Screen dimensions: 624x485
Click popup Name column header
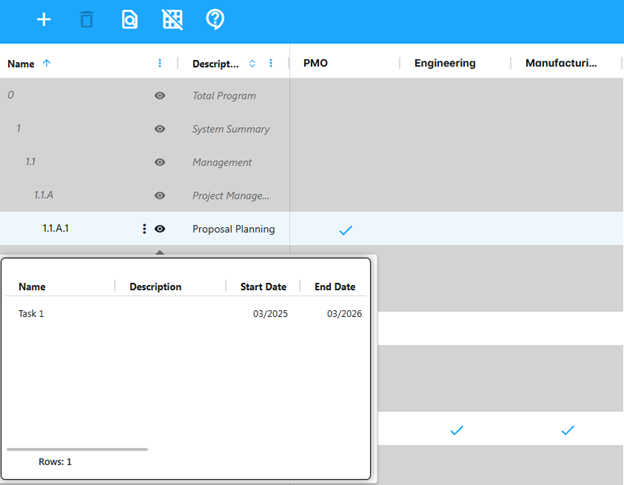tap(32, 287)
